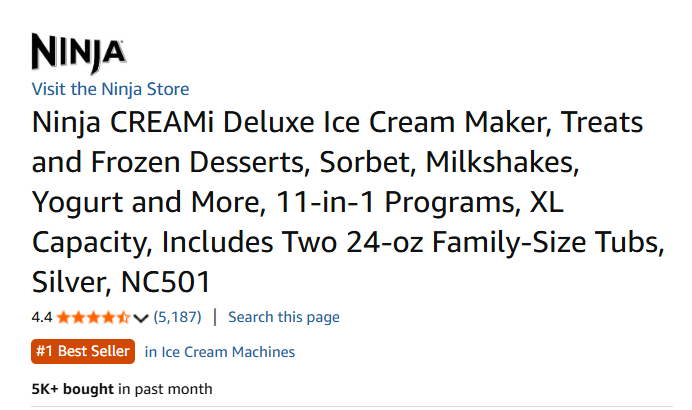The height and width of the screenshot is (410, 692).
Task: Click the 4.4 rating number
Action: click(x=42, y=318)
